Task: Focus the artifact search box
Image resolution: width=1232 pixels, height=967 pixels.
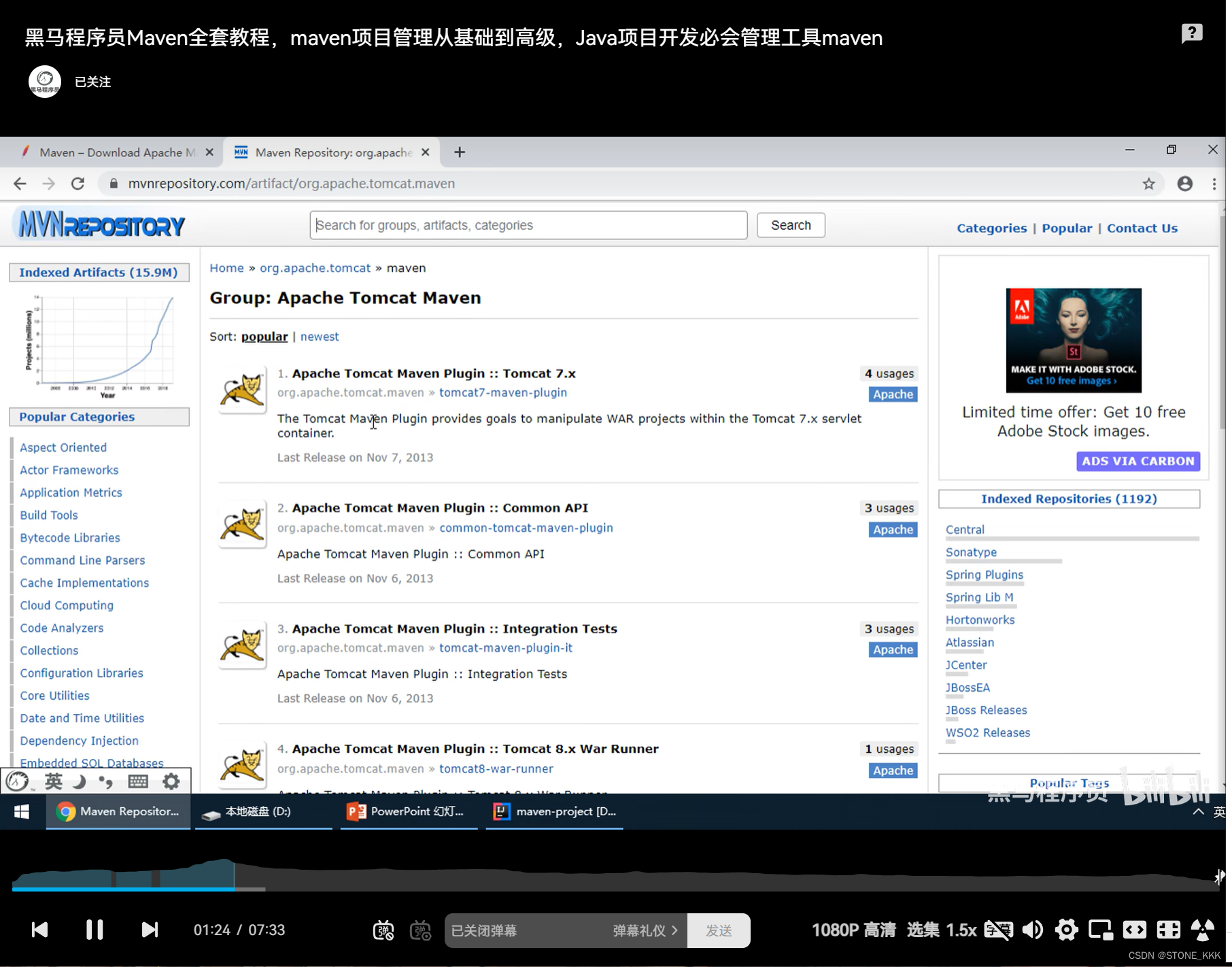Action: (528, 225)
